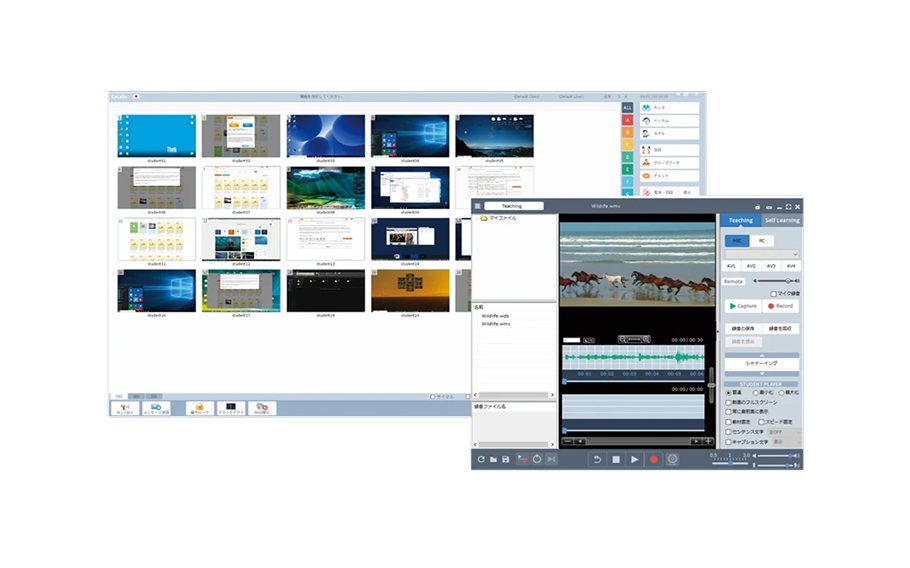The image size is (910, 568).
Task: Toggle the caption text checkbox
Action: (x=728, y=442)
